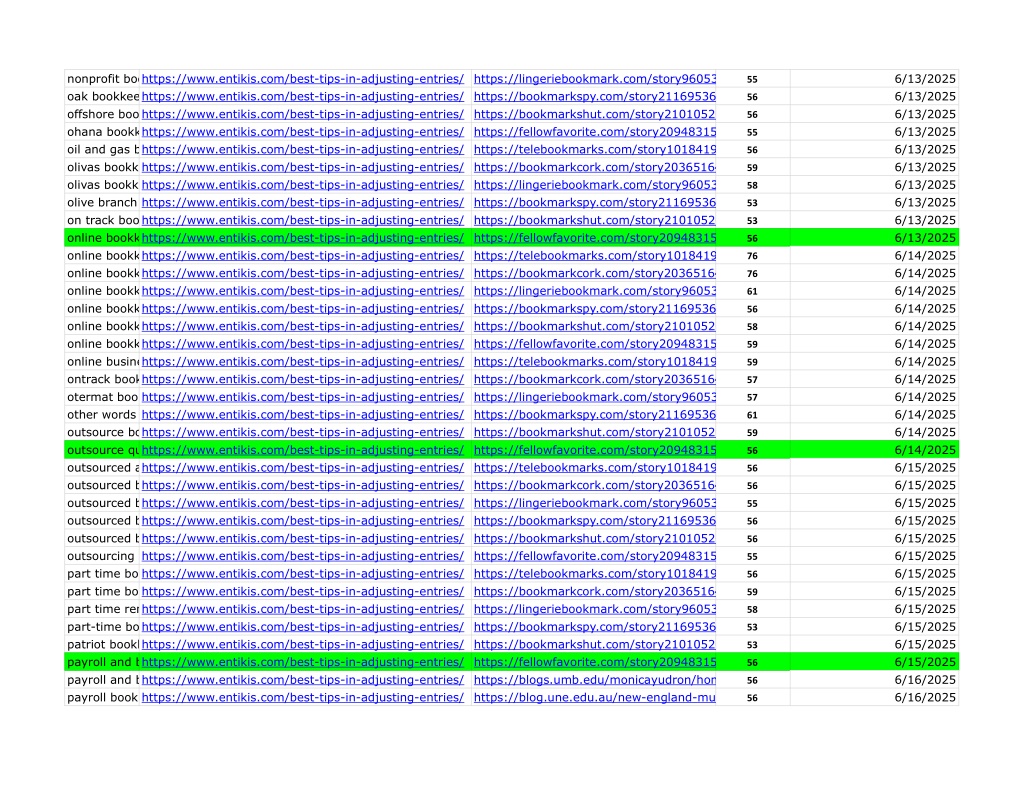Open the bookmarkspy link in the oak bookkee row
The height and width of the screenshot is (791, 1024).
point(594,97)
